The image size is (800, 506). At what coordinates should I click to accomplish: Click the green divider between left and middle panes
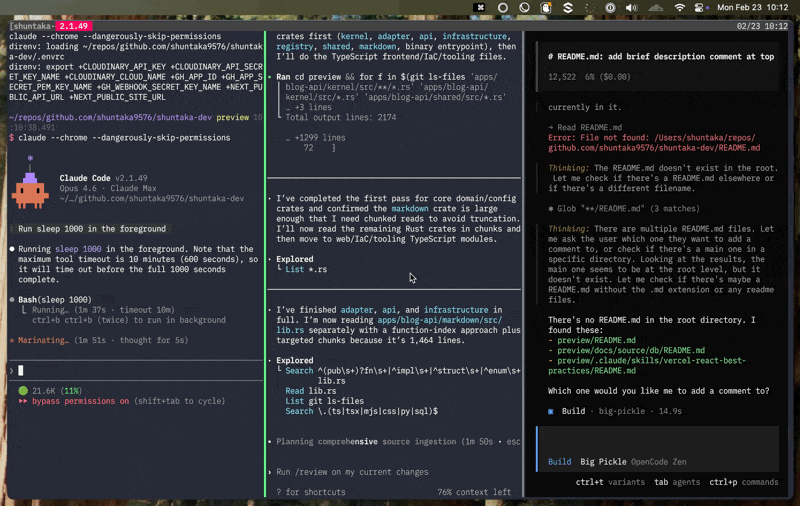point(265,264)
